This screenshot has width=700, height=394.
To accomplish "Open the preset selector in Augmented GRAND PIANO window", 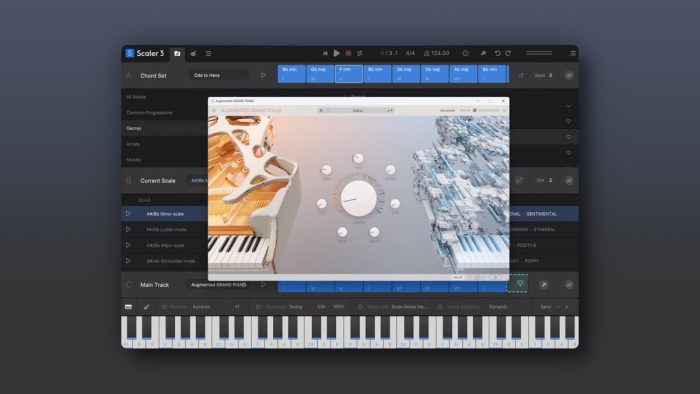I will [358, 110].
